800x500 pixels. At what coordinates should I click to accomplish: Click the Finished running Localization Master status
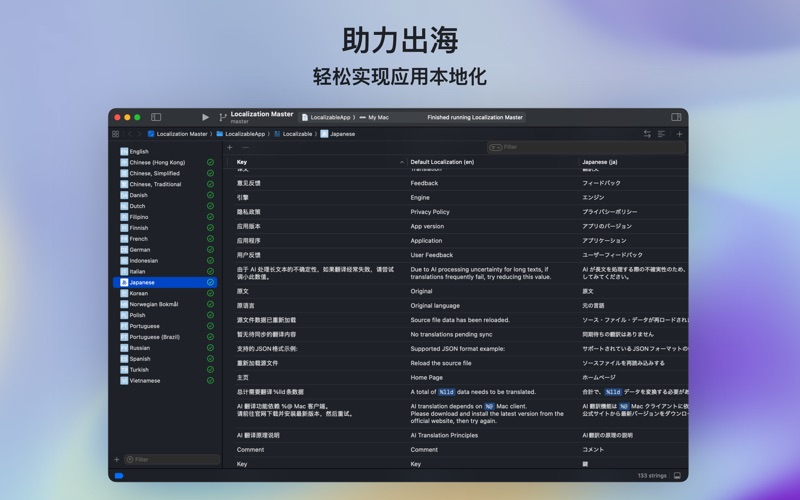[x=475, y=117]
